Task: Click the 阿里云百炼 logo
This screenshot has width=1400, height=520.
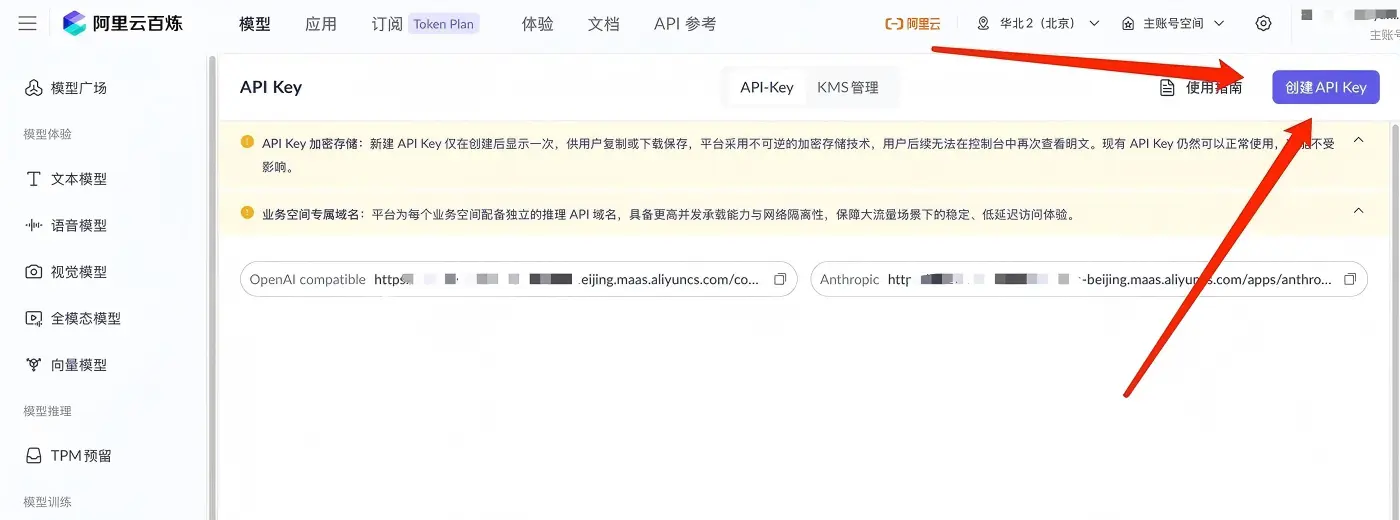Action: coord(122,23)
